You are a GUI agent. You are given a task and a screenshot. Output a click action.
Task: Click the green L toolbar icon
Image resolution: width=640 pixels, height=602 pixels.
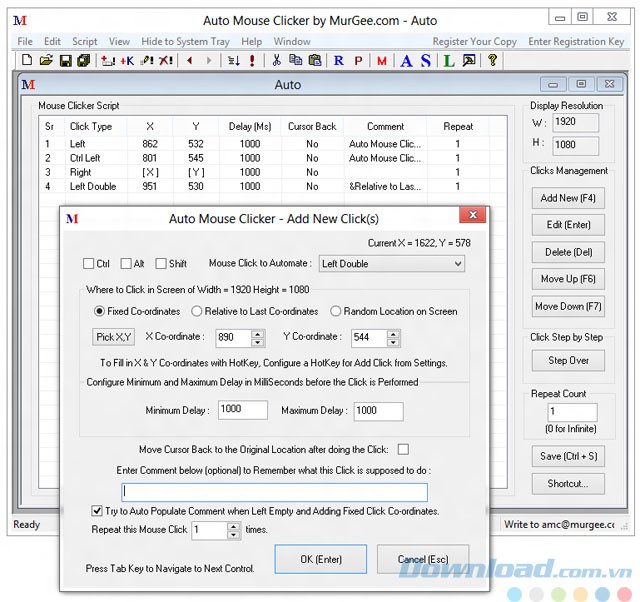click(449, 61)
